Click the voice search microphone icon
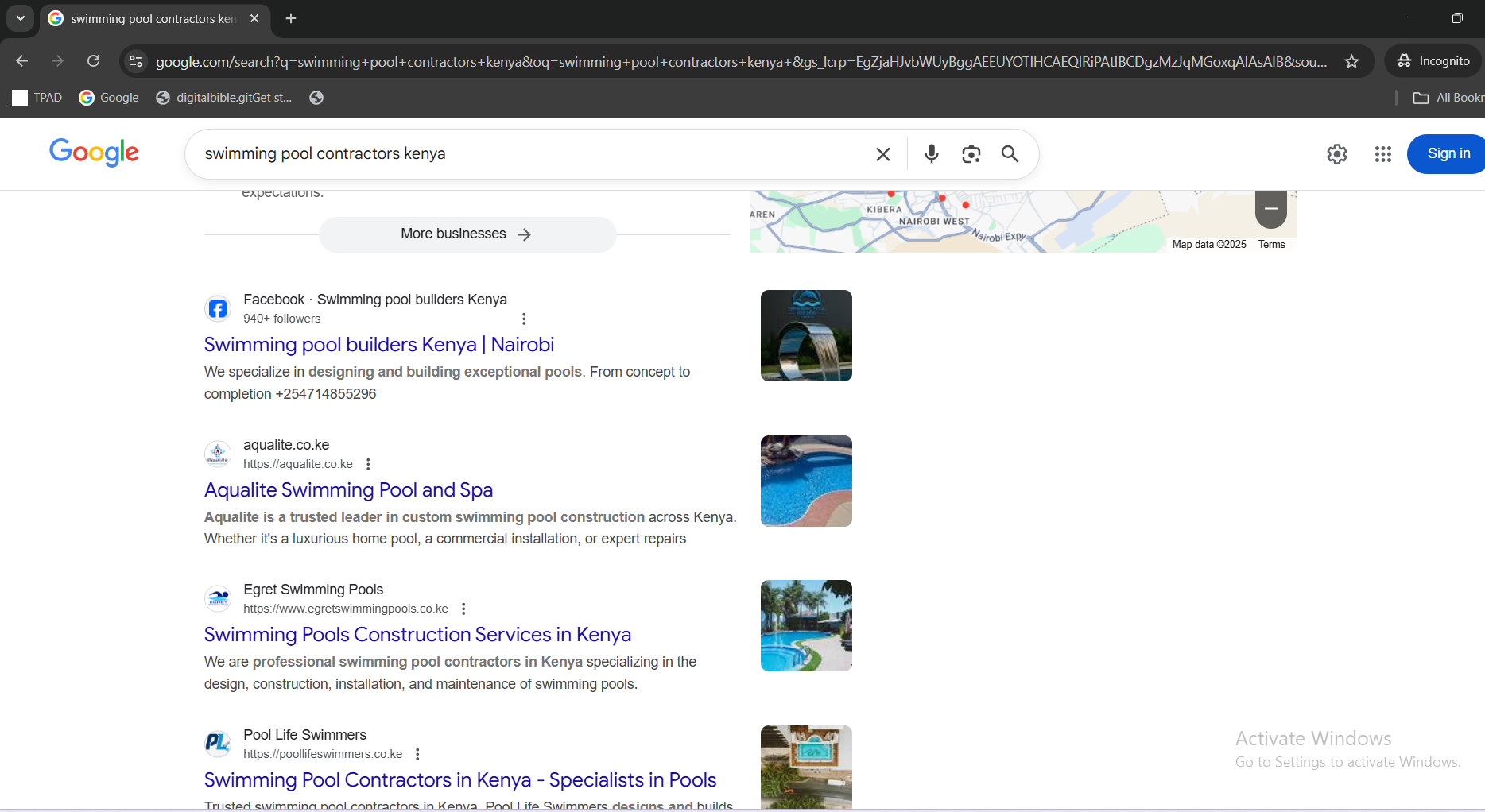This screenshot has width=1485, height=812. click(x=931, y=154)
